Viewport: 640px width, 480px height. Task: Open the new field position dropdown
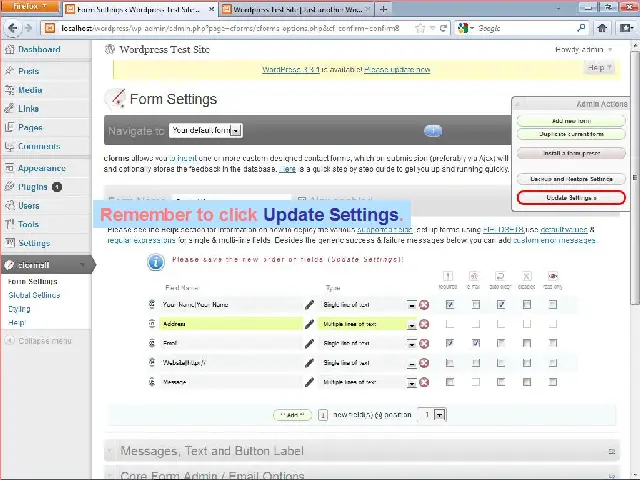432,415
